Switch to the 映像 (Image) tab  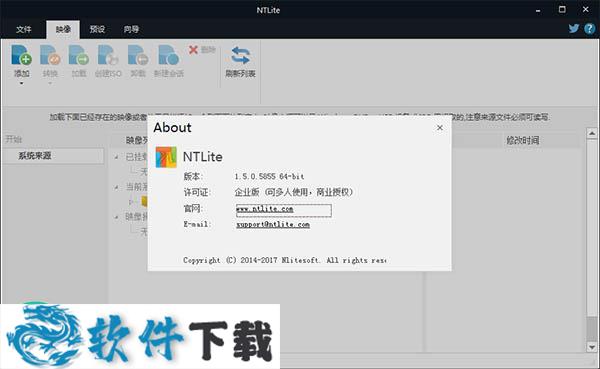[63, 29]
